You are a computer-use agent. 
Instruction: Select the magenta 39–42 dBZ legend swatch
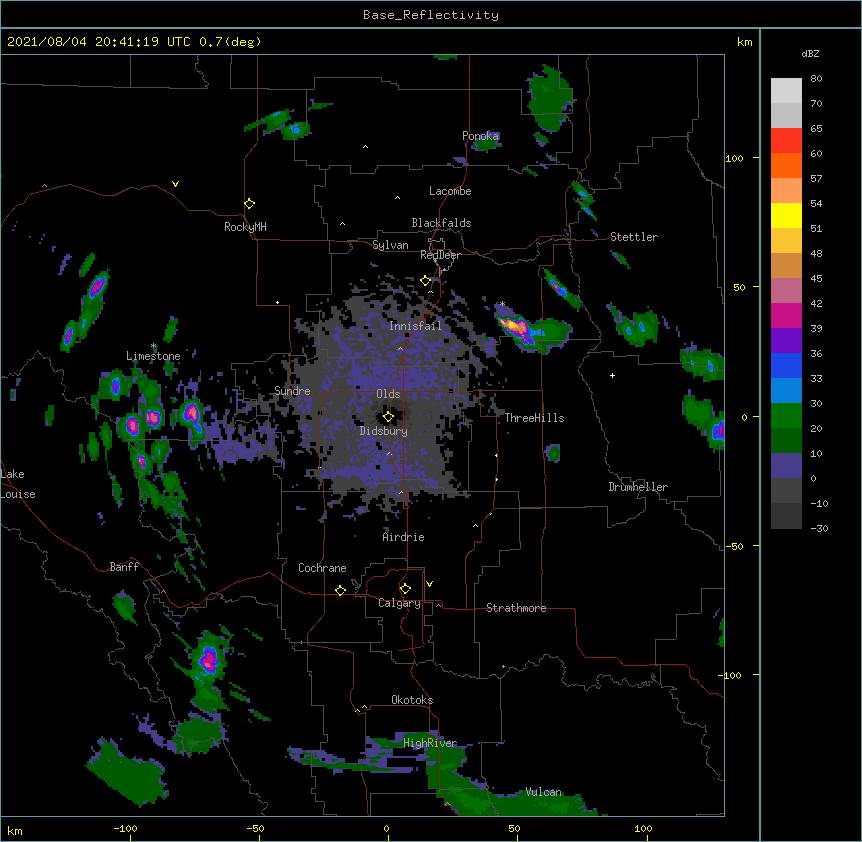(786, 315)
